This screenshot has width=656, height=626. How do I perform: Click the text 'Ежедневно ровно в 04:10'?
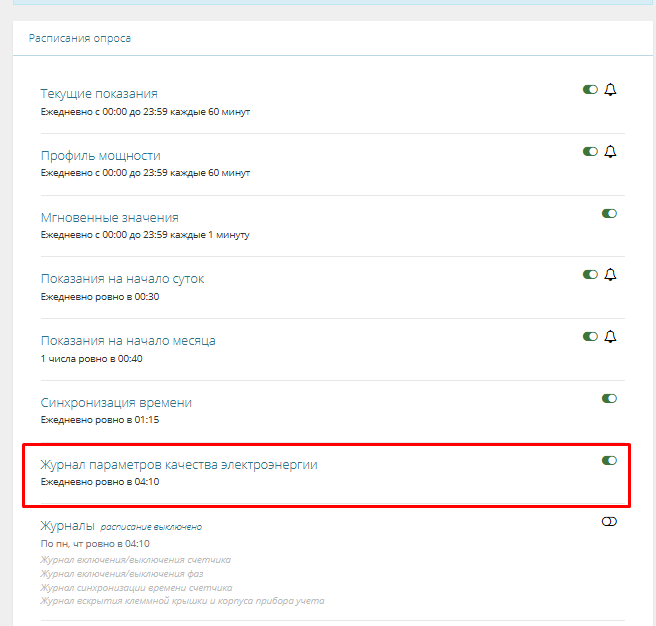[x=100, y=482]
